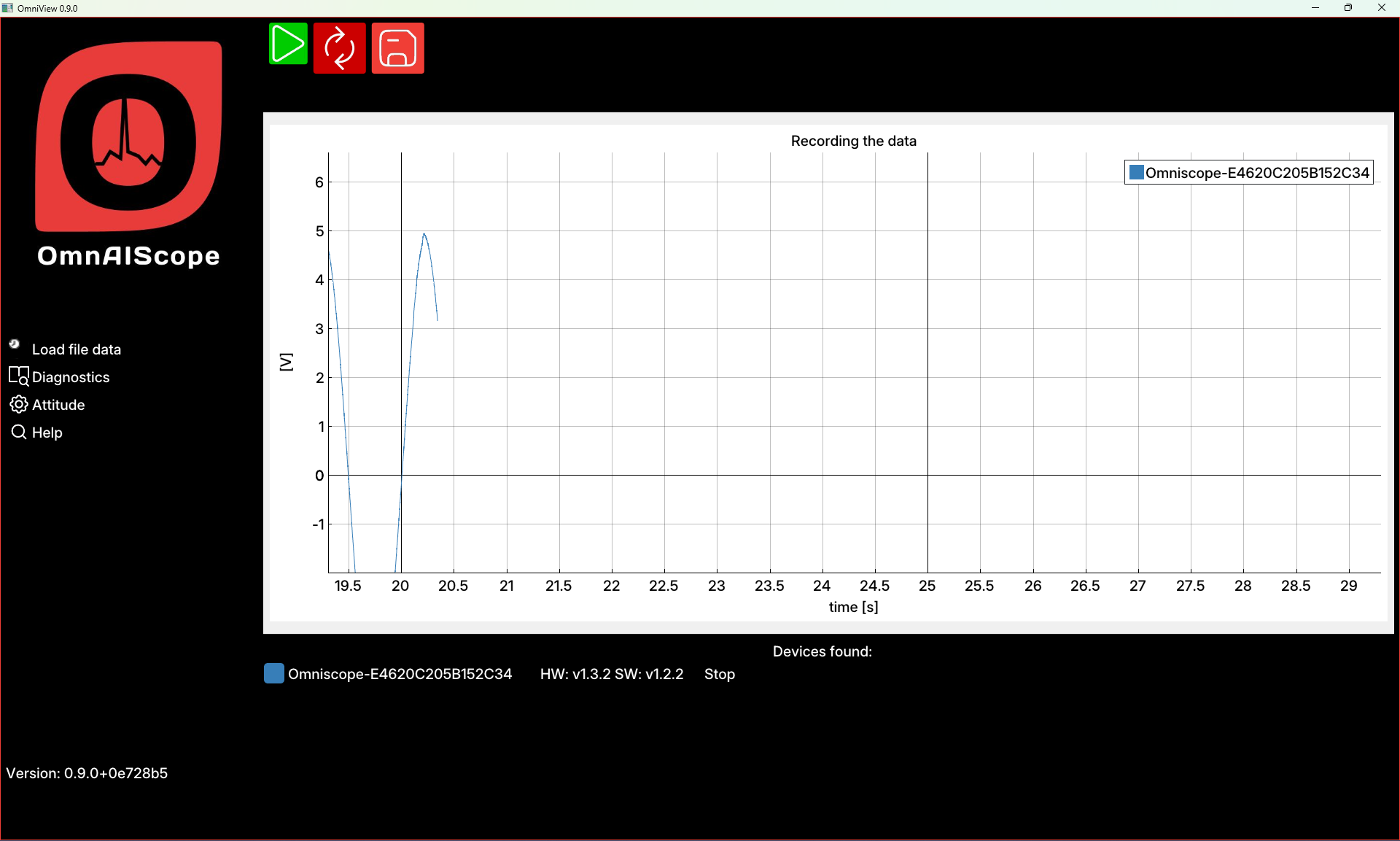Viewport: 1400px width, 841px height.
Task: Click the waveform peak on the plot
Action: (424, 234)
